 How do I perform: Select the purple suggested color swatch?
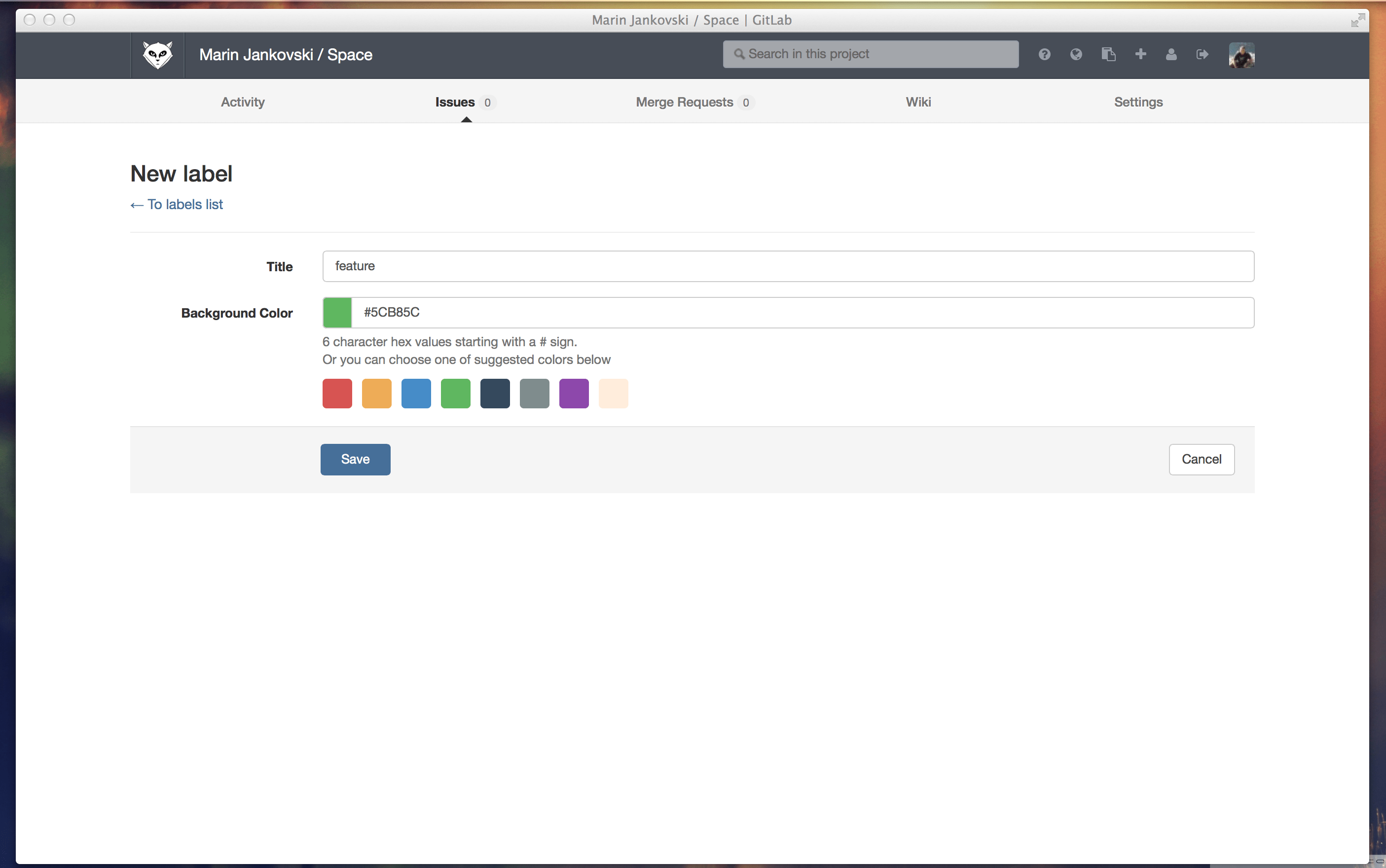575,393
